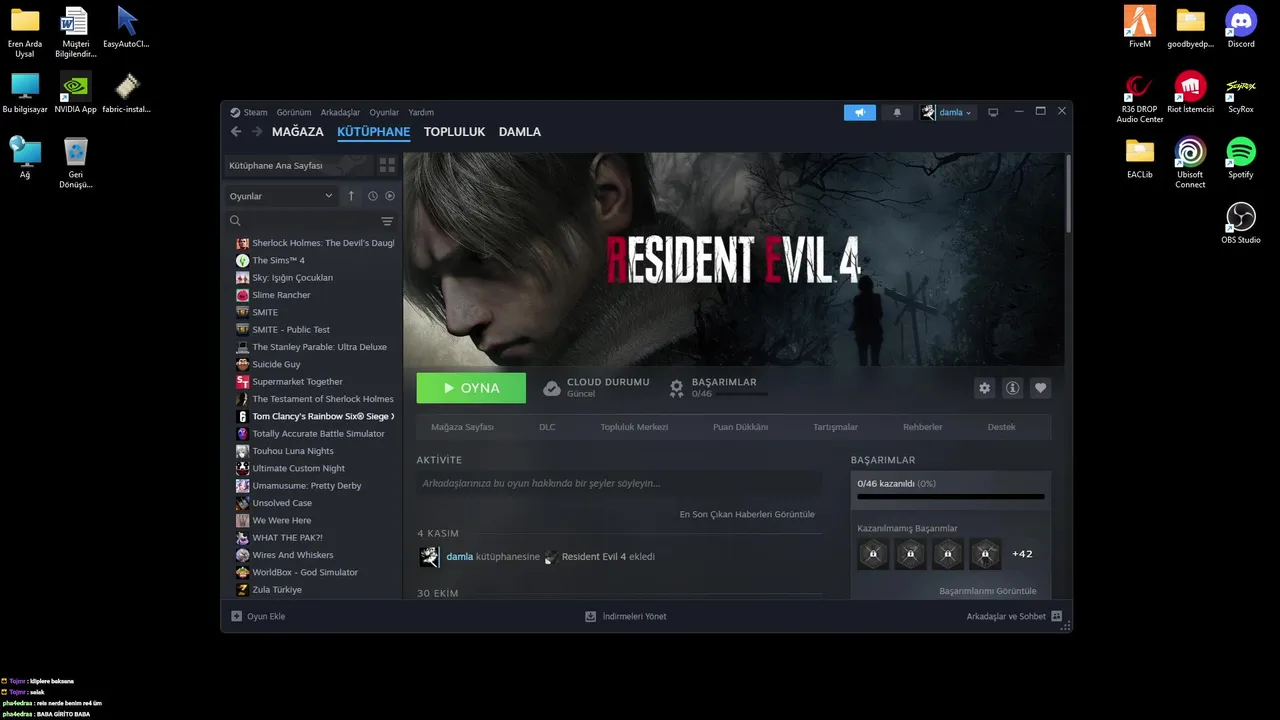Screen dimensions: 1280x720
Task: Open İndirmeleri Yönet downloads
Action: pos(626,616)
